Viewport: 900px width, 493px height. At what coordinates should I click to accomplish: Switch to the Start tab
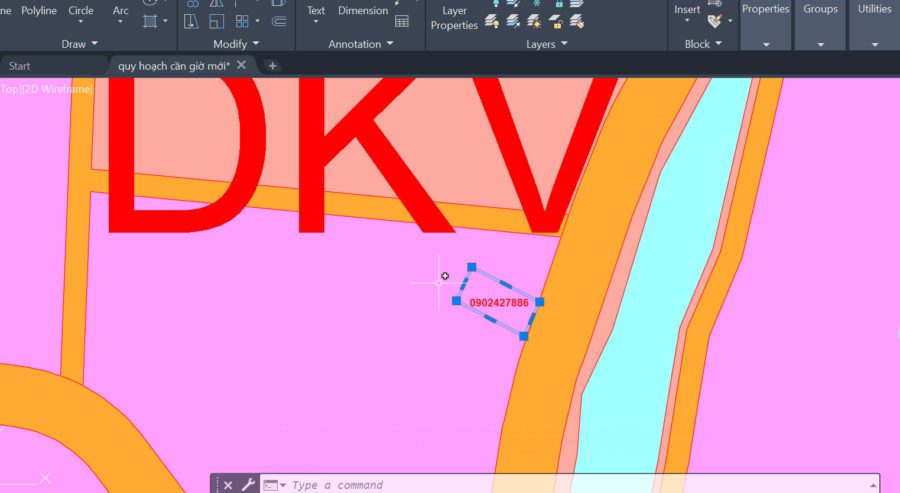[20, 66]
